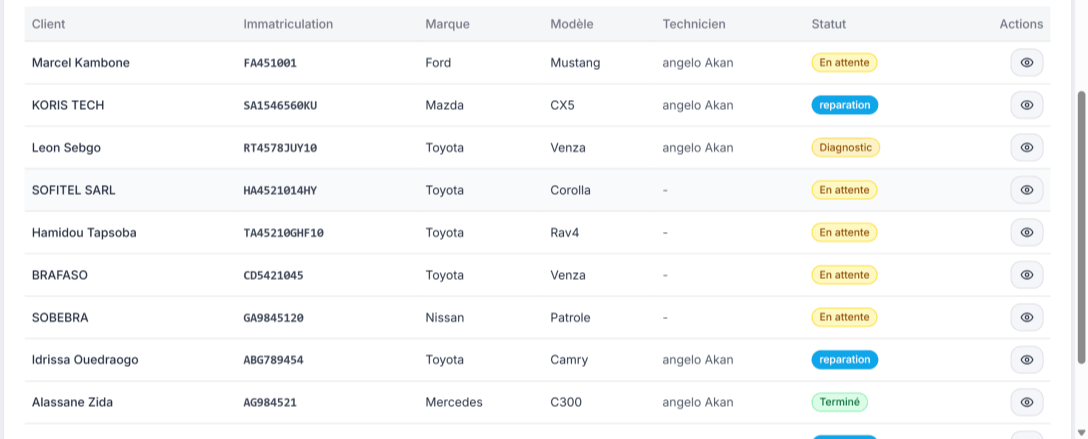This screenshot has height=439, width=1088.
Task: Click "reparation" badge for KORIS TECH
Action: click(x=844, y=105)
